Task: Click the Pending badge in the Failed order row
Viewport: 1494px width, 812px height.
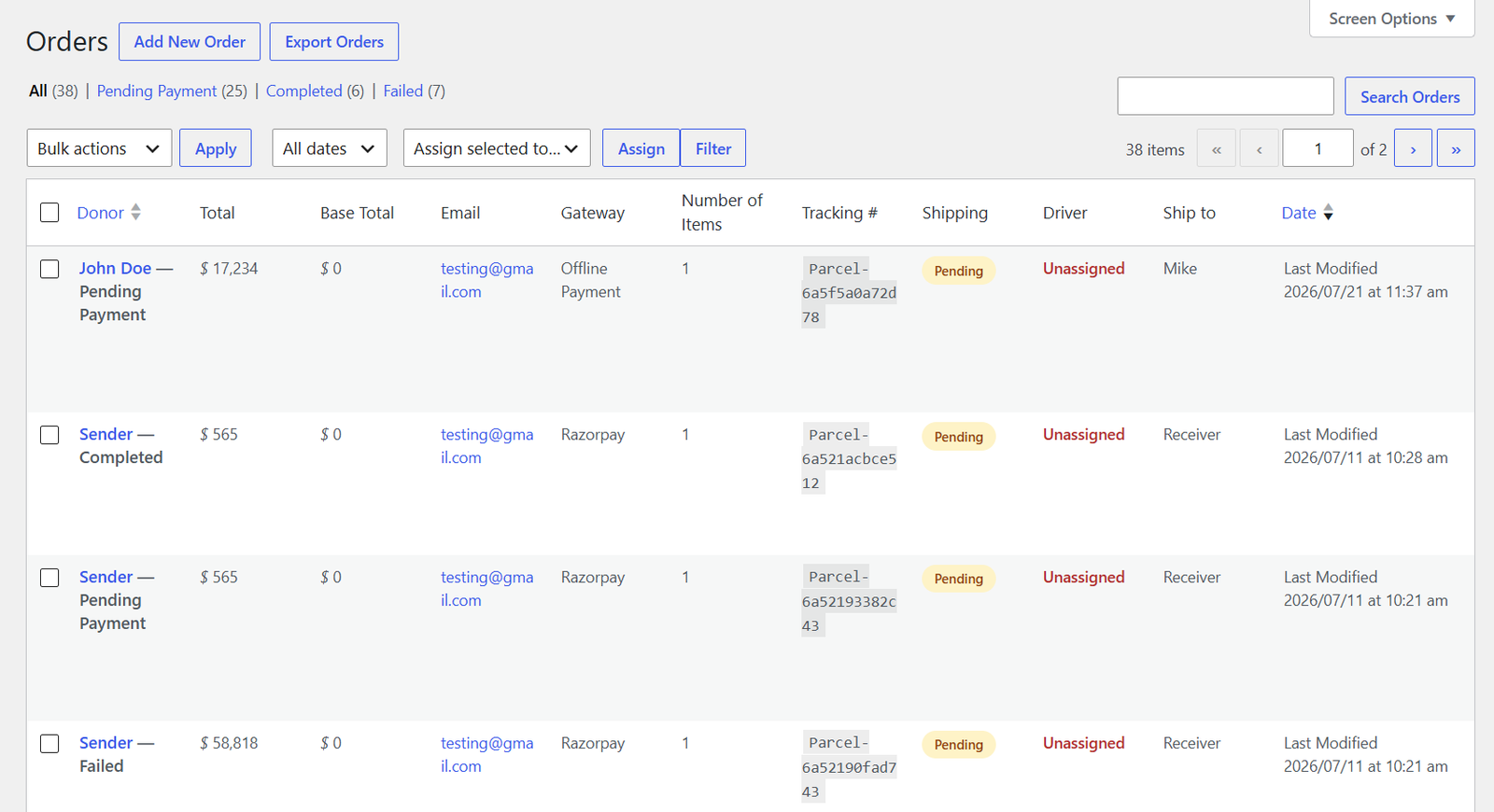Action: pyautogui.click(x=958, y=745)
